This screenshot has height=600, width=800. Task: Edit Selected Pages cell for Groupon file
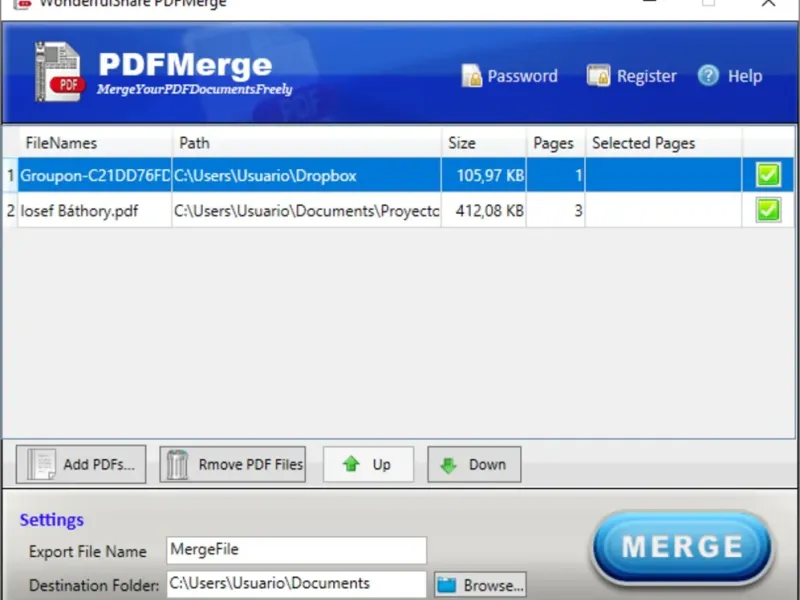(x=663, y=176)
